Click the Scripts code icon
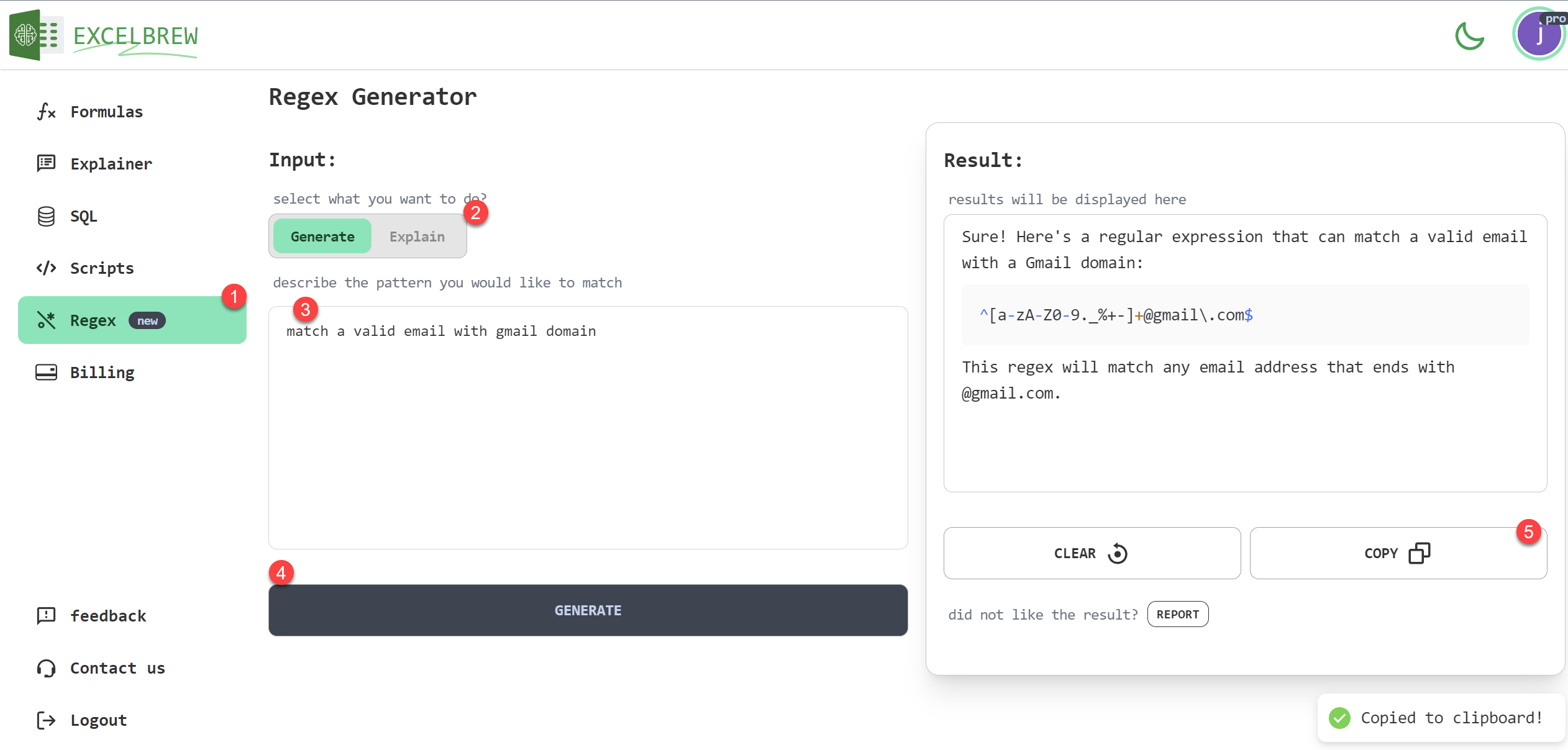1568x750 pixels. pyautogui.click(x=46, y=268)
